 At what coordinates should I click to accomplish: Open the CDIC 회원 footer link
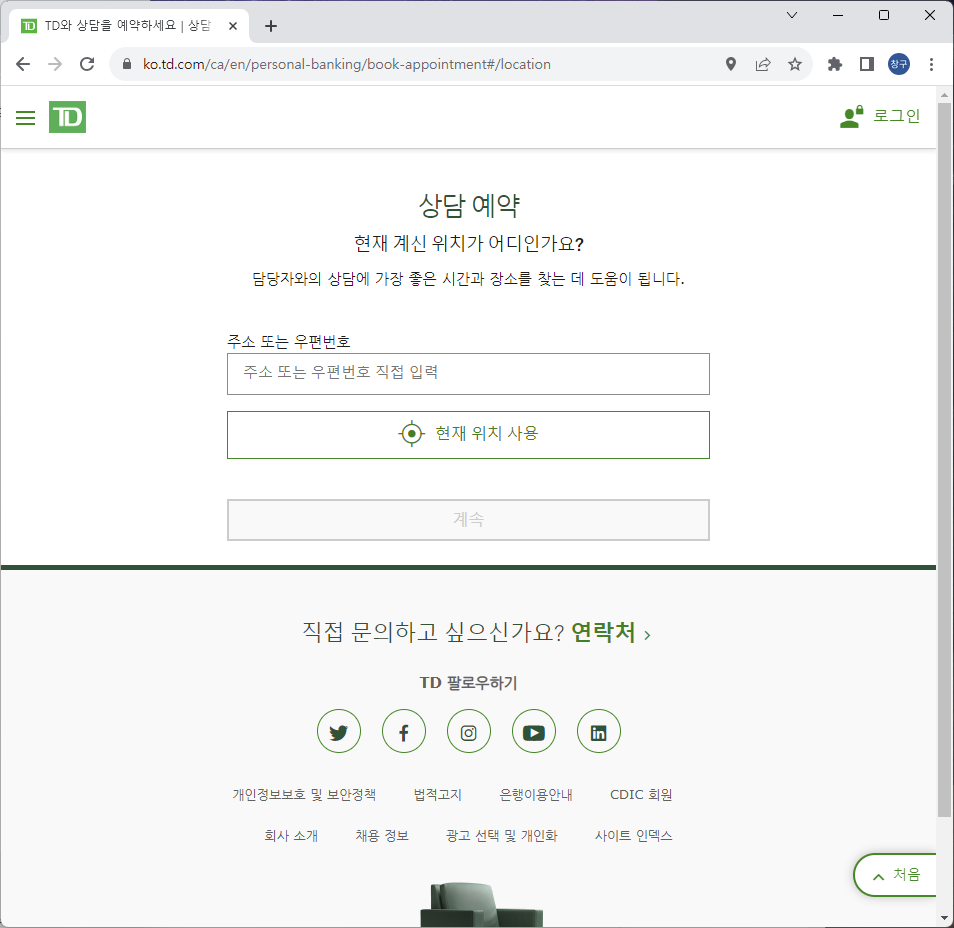(641, 794)
